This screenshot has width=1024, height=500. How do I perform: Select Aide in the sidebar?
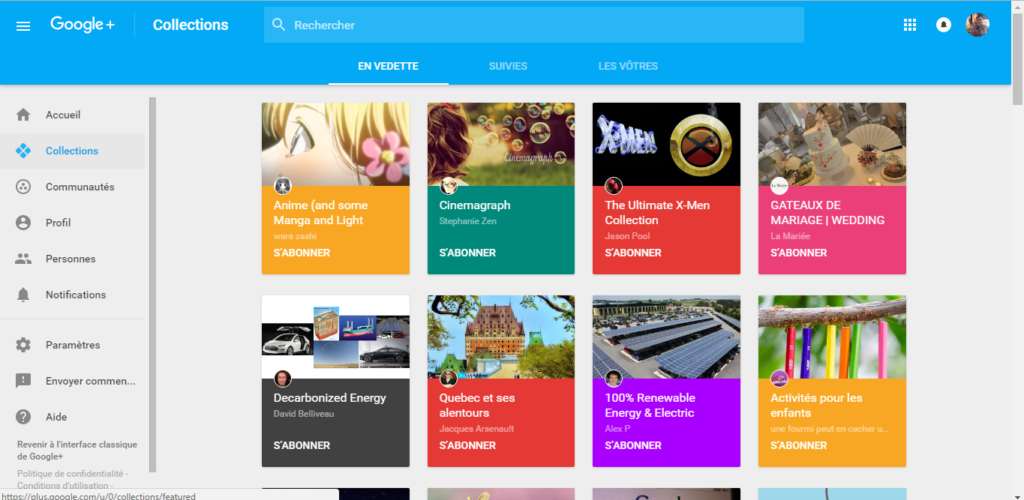[x=72, y=416]
